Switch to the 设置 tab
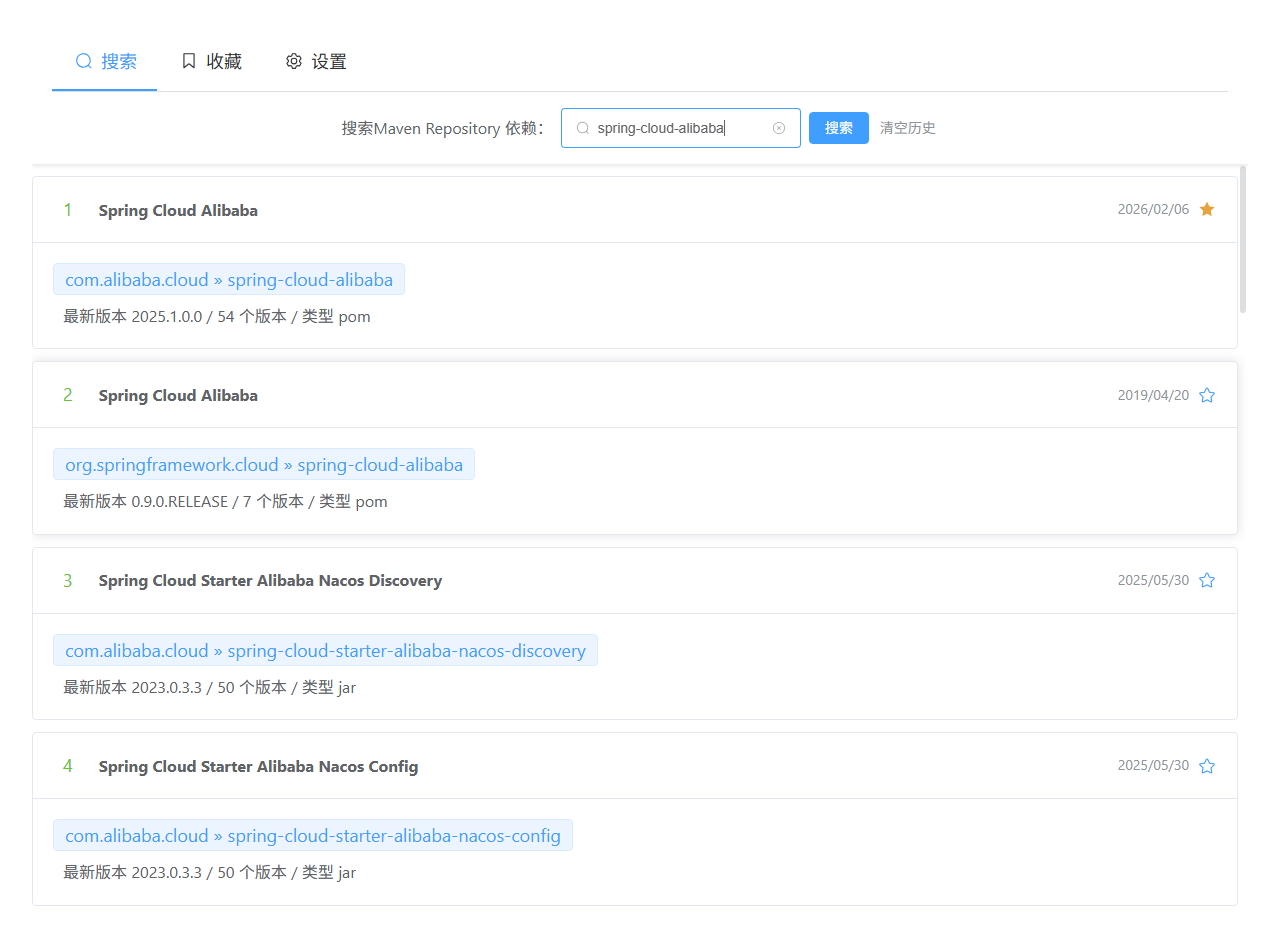Image resolution: width=1280 pixels, height=940 pixels. [316, 61]
